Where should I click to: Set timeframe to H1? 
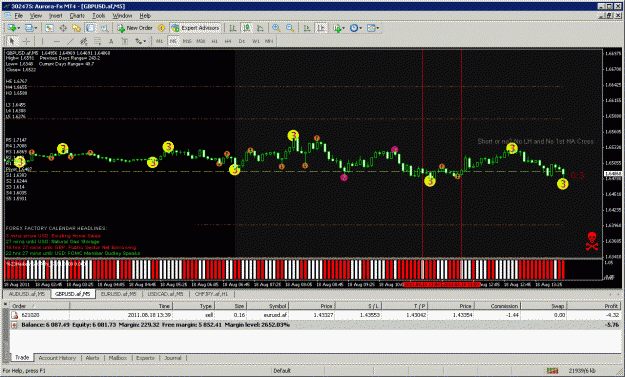pyautogui.click(x=214, y=41)
